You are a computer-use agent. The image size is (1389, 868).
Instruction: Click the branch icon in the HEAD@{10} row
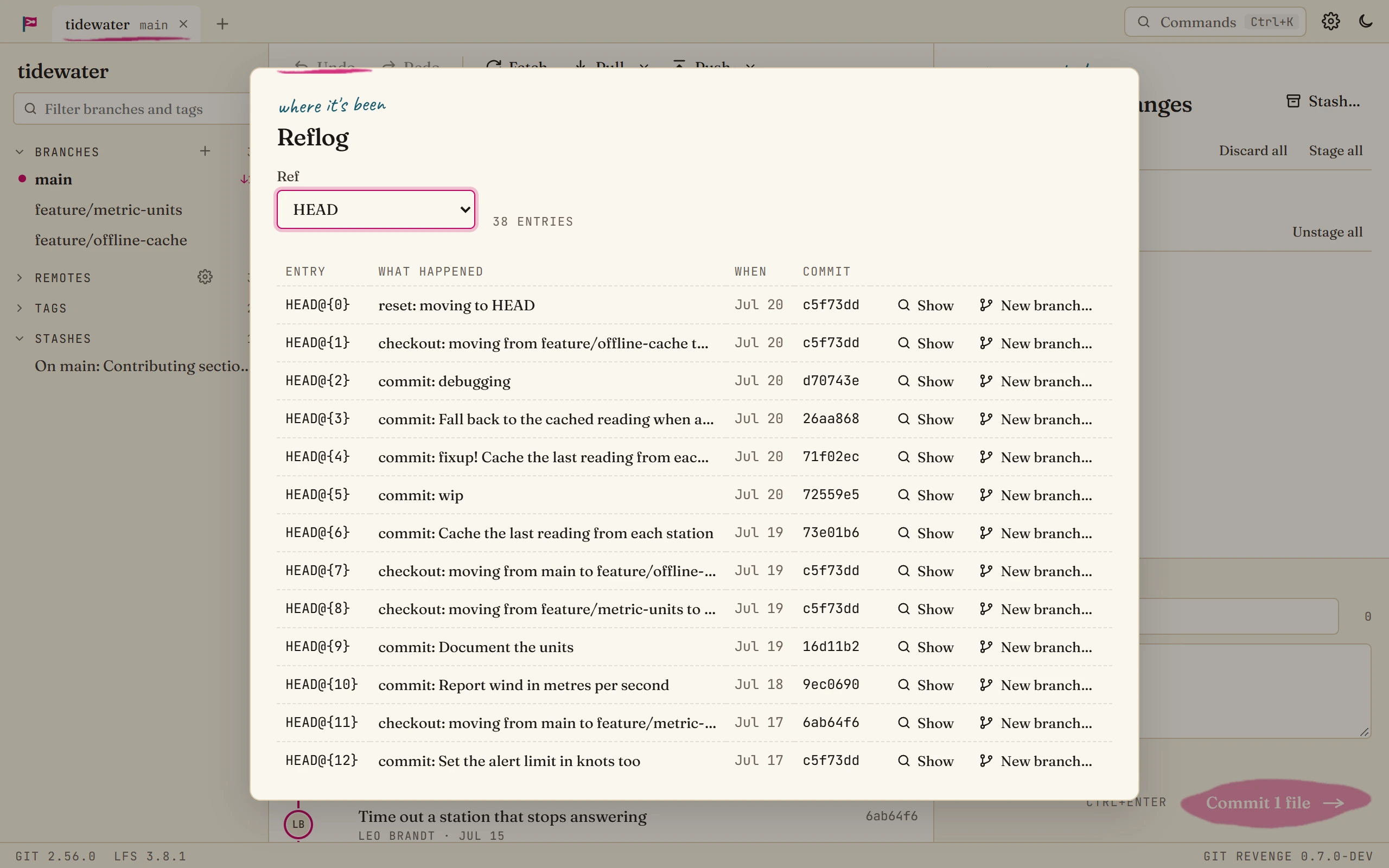pyautogui.click(x=986, y=684)
